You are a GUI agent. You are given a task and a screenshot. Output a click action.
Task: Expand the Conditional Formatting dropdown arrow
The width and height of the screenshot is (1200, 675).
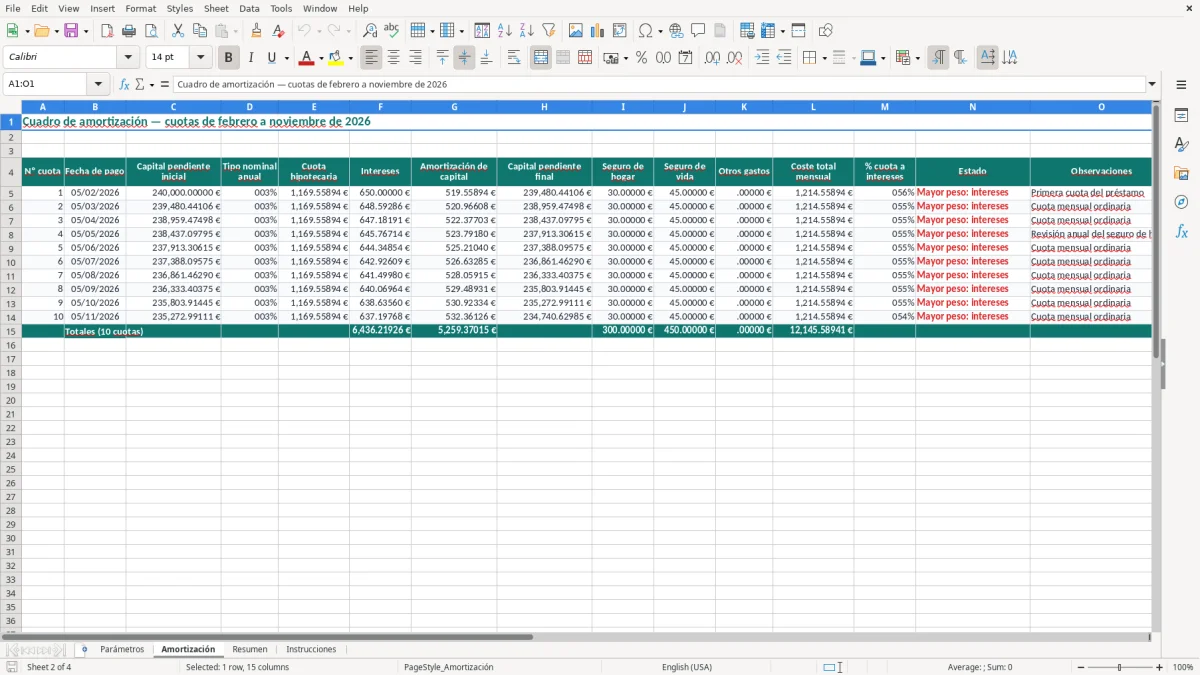918,58
